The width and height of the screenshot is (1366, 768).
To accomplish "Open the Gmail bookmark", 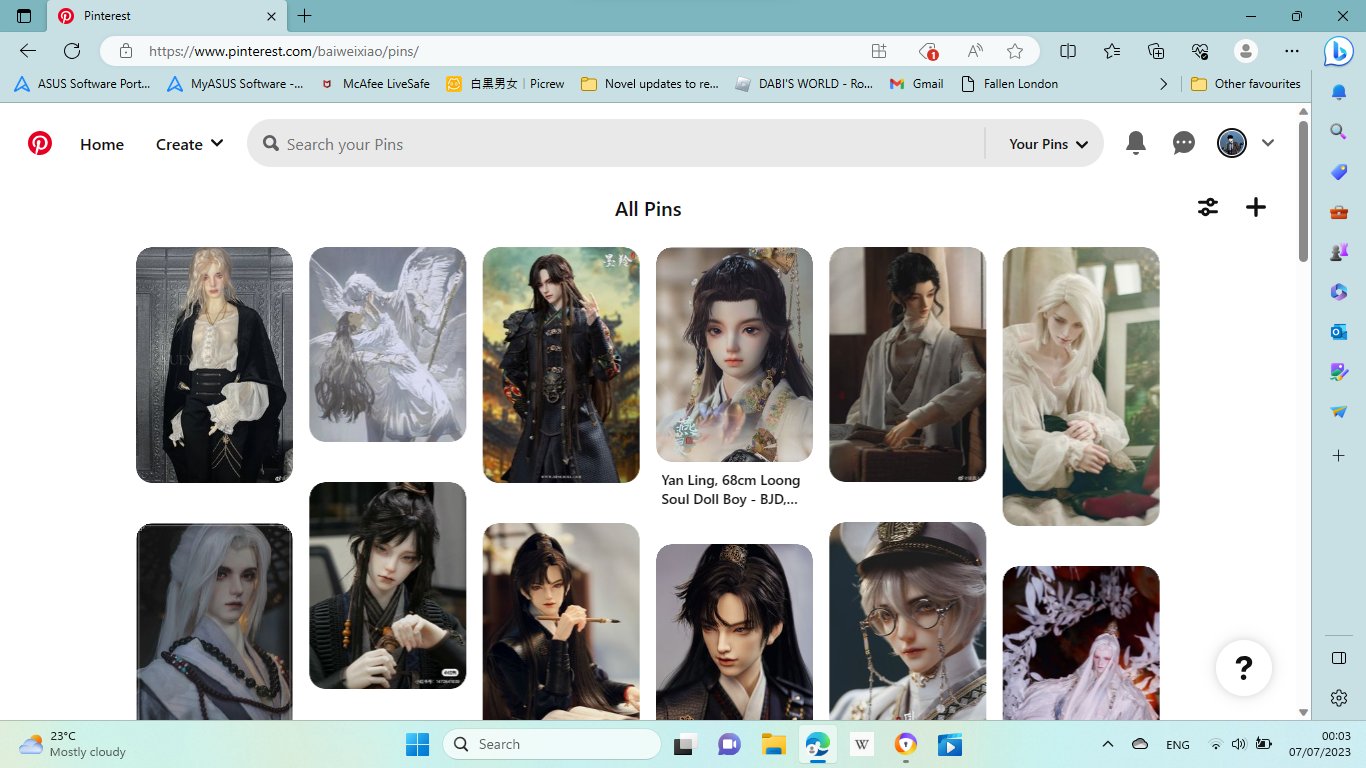I will pos(917,84).
